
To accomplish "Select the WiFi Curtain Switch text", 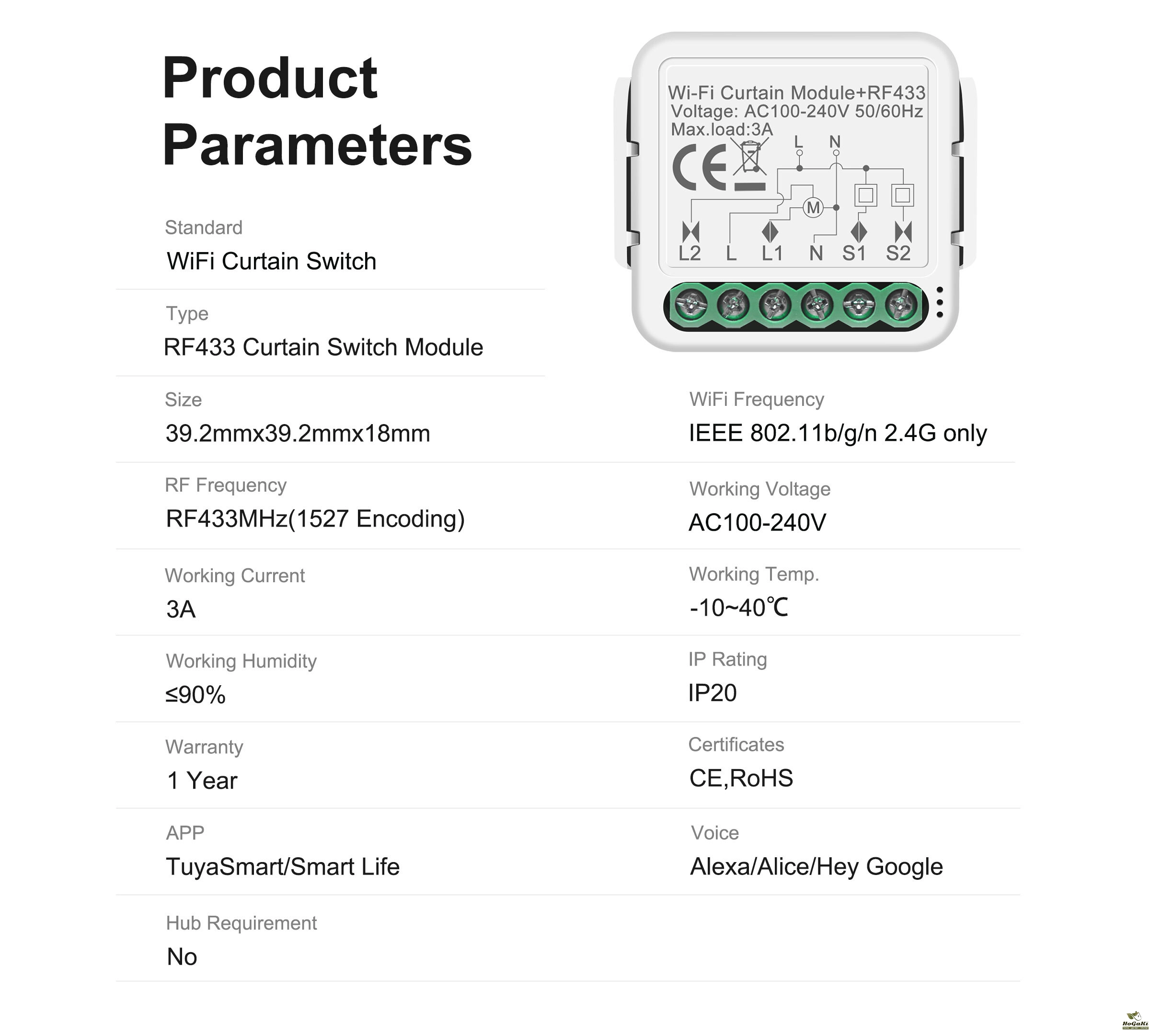I will (x=272, y=261).
